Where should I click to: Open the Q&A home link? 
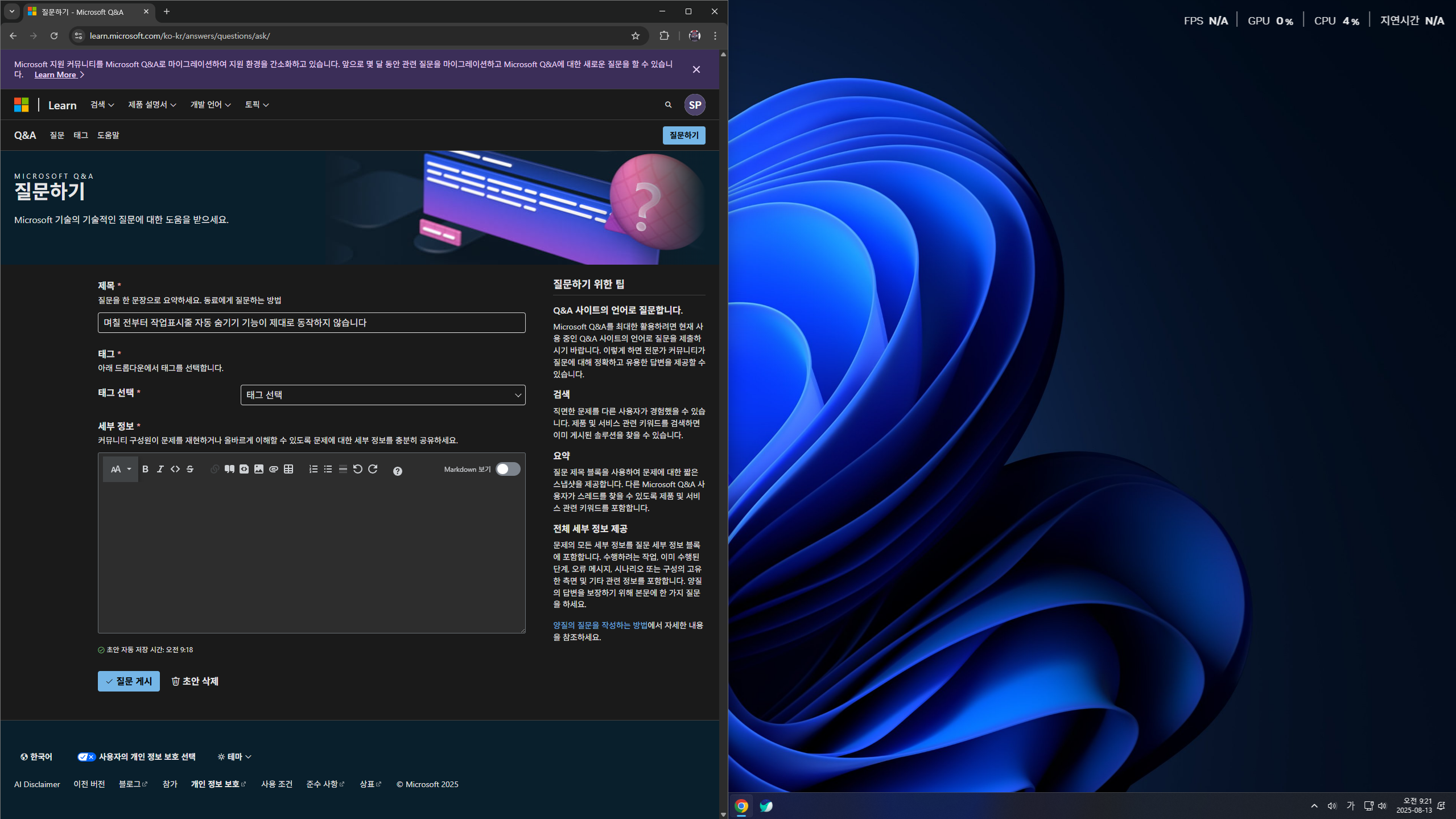tap(25, 135)
